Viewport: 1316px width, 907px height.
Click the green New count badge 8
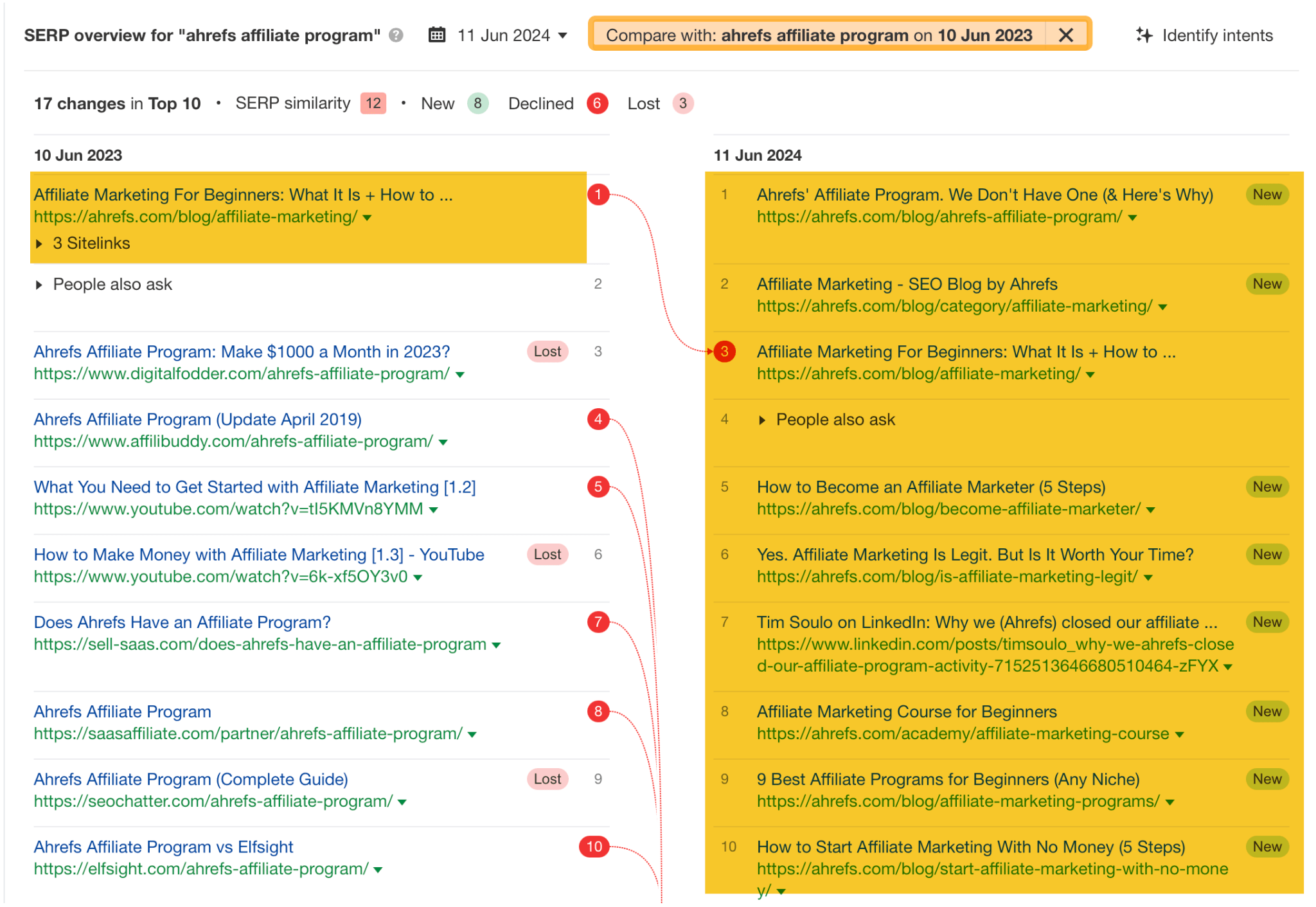[477, 103]
